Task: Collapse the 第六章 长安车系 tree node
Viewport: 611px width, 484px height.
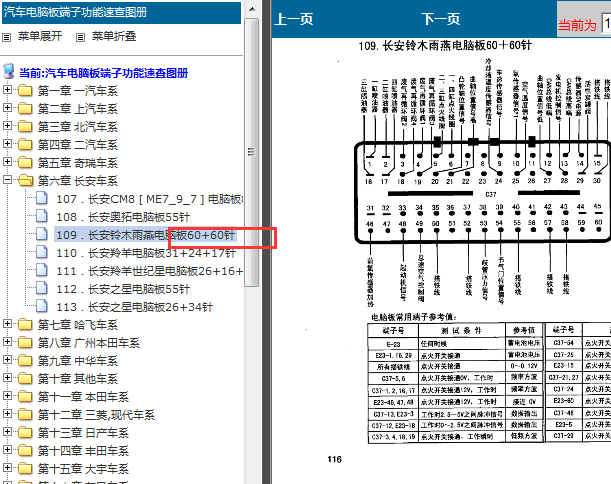Action: (x=7, y=179)
